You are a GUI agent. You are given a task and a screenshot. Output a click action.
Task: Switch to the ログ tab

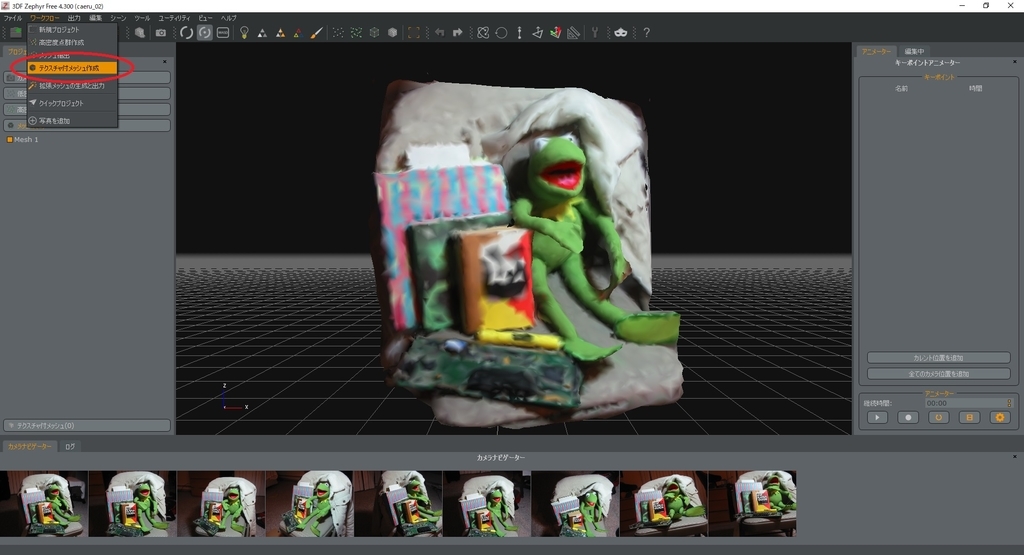pyautogui.click(x=70, y=447)
